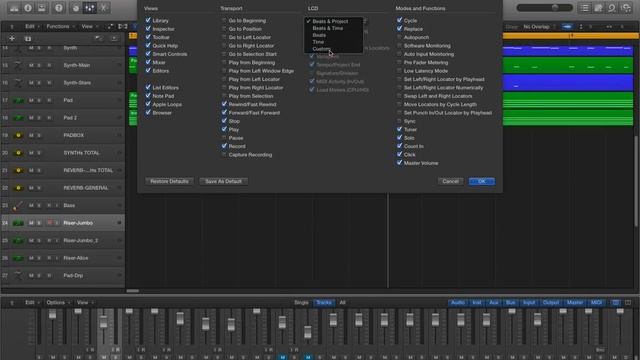This screenshot has width=640, height=360.
Task: Toggle the Show Flex button in tracks menu bar
Action: click(x=122, y=27)
